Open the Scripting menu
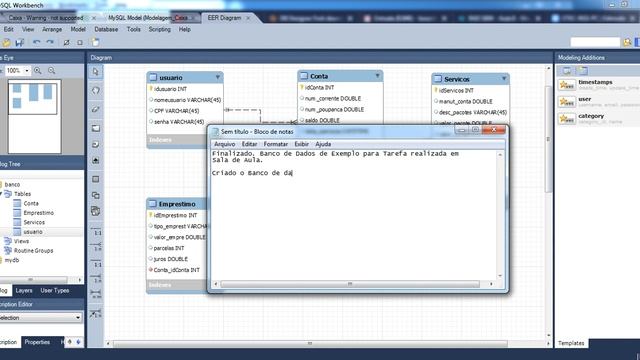 pyautogui.click(x=160, y=29)
